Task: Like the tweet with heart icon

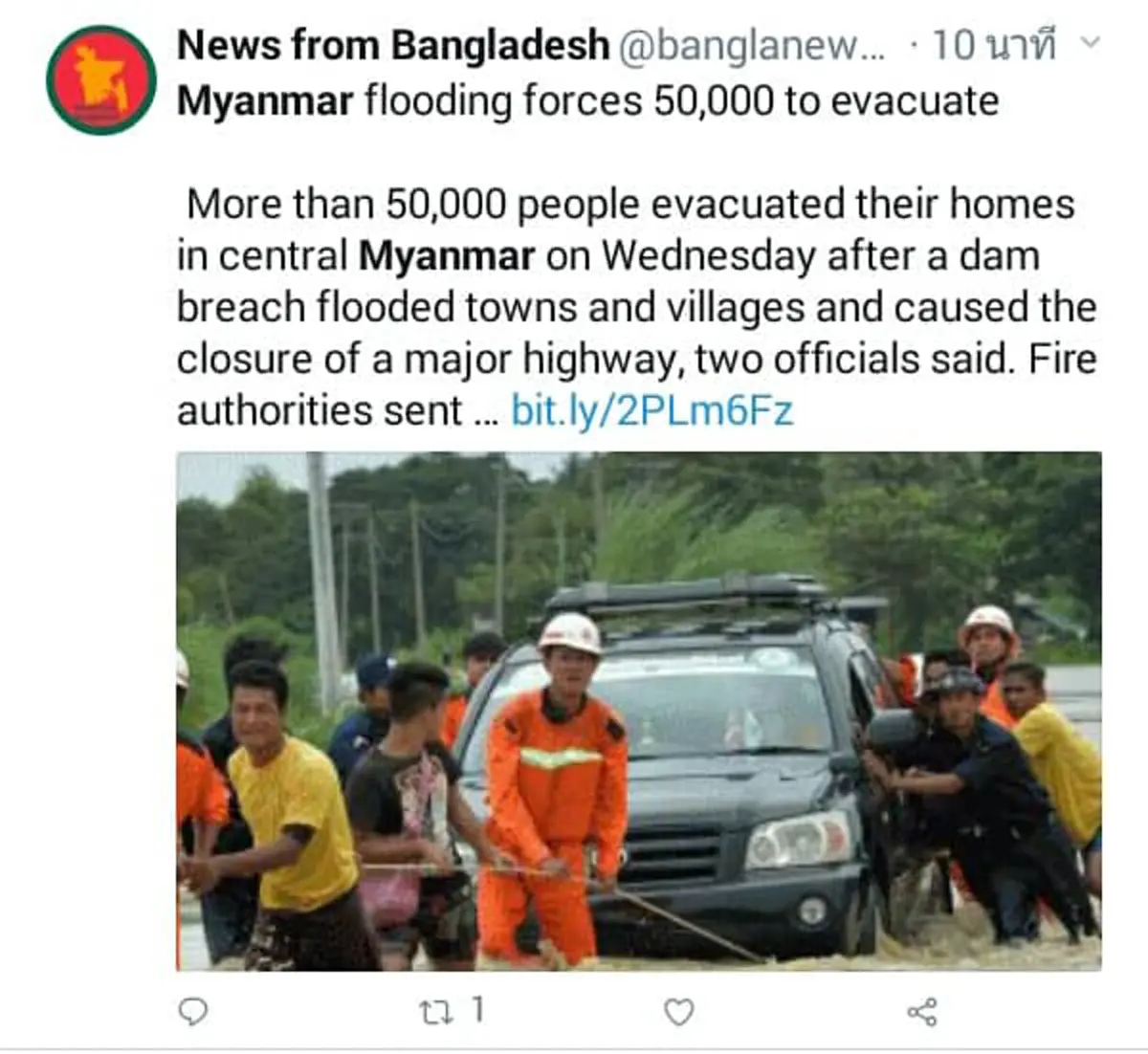Action: coord(678,1012)
